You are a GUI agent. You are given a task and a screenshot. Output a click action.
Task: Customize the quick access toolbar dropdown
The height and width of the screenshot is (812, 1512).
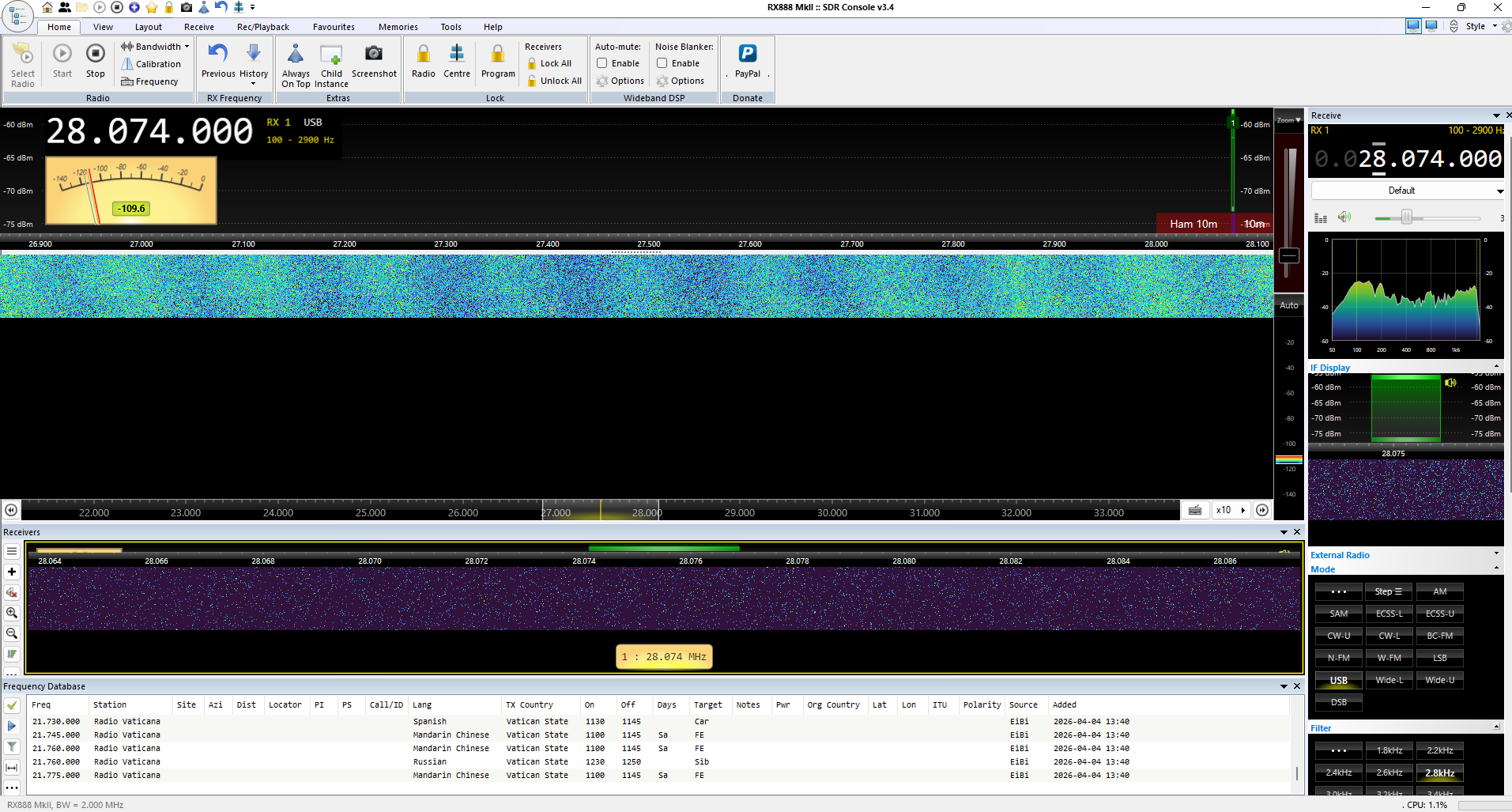pyautogui.click(x=253, y=7)
